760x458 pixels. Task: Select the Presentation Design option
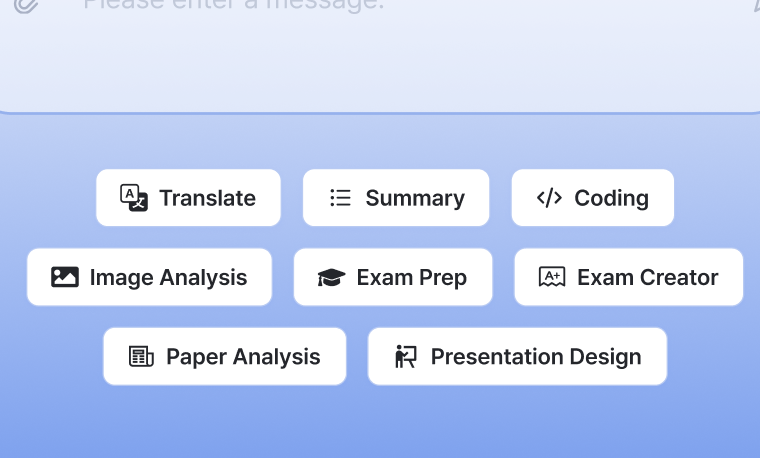coord(518,357)
